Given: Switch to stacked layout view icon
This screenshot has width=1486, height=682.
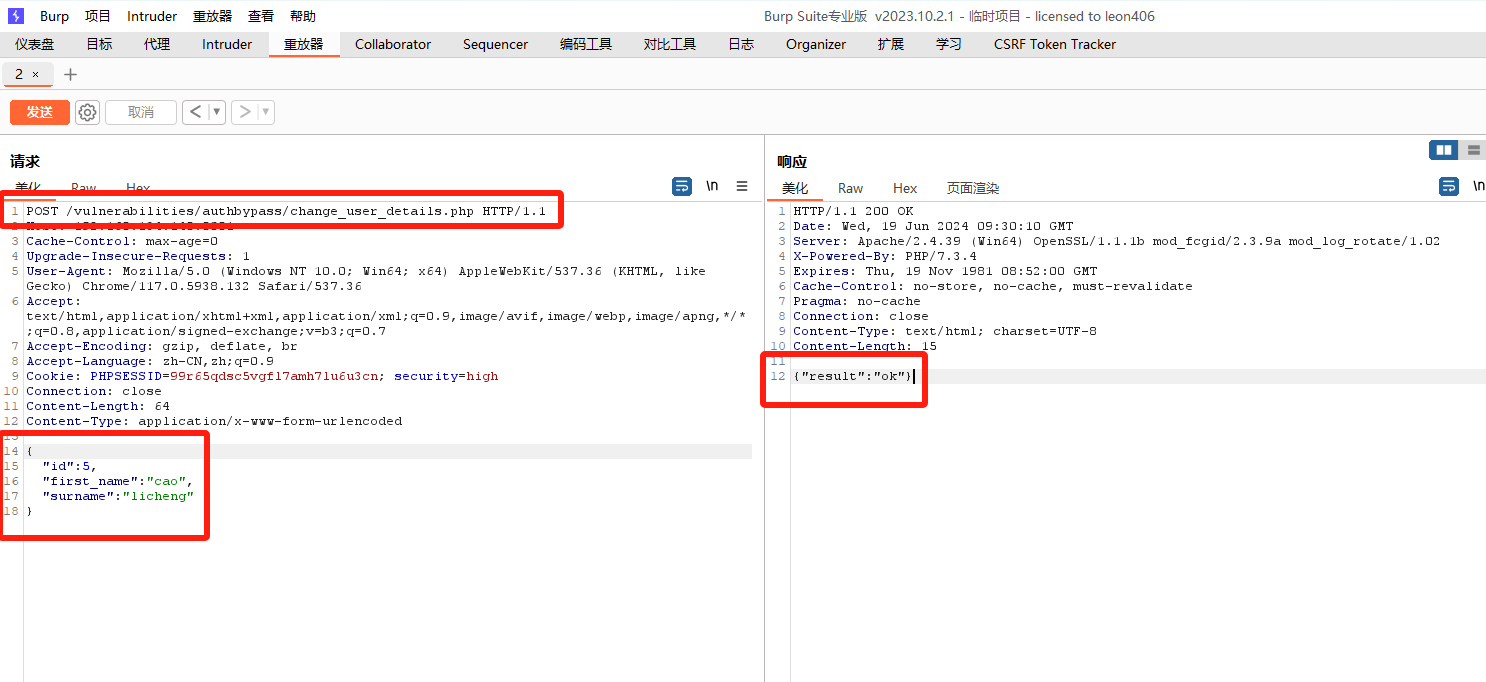Looking at the screenshot, I should tap(1472, 150).
